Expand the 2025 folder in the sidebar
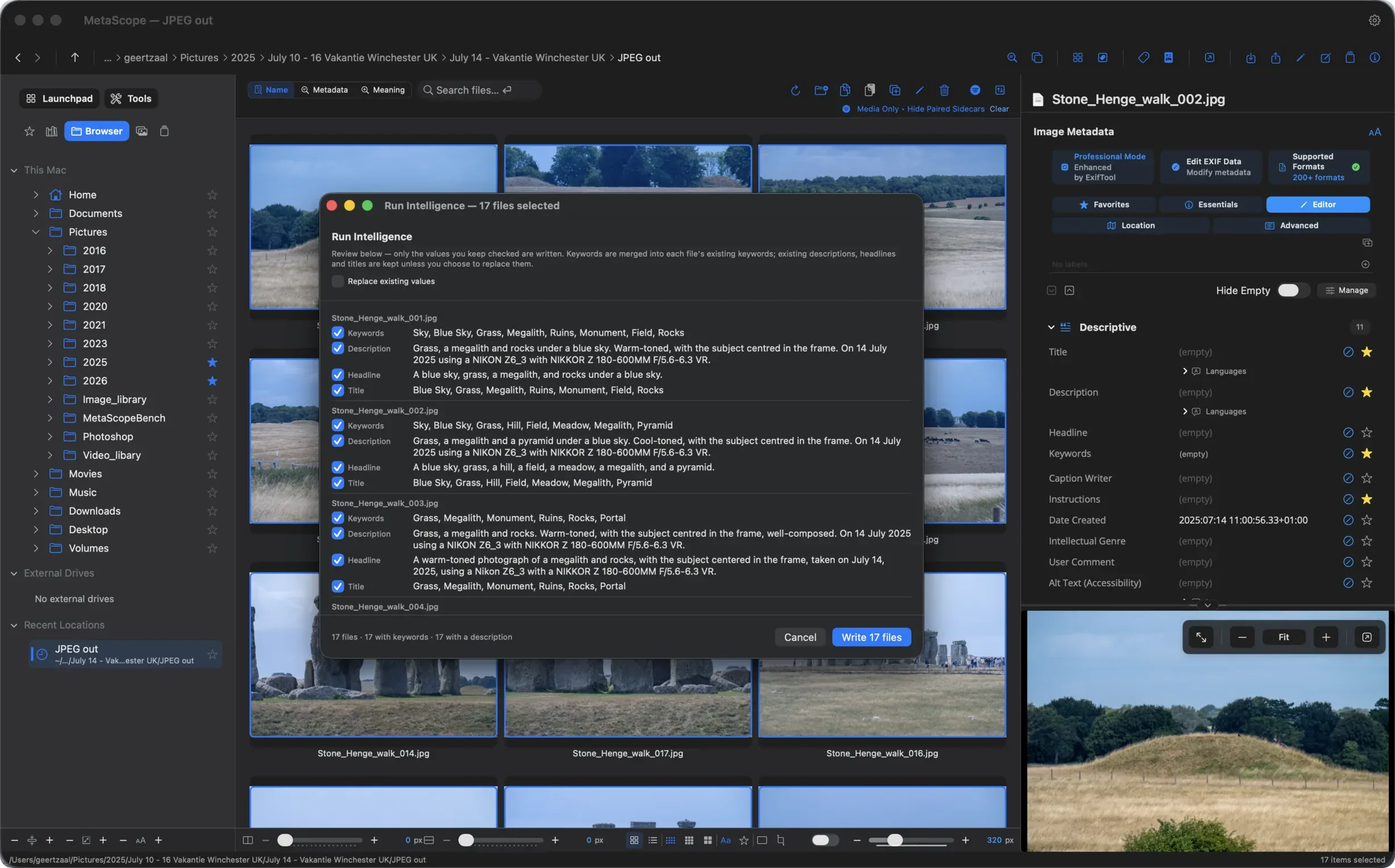The image size is (1395, 868). 50,362
